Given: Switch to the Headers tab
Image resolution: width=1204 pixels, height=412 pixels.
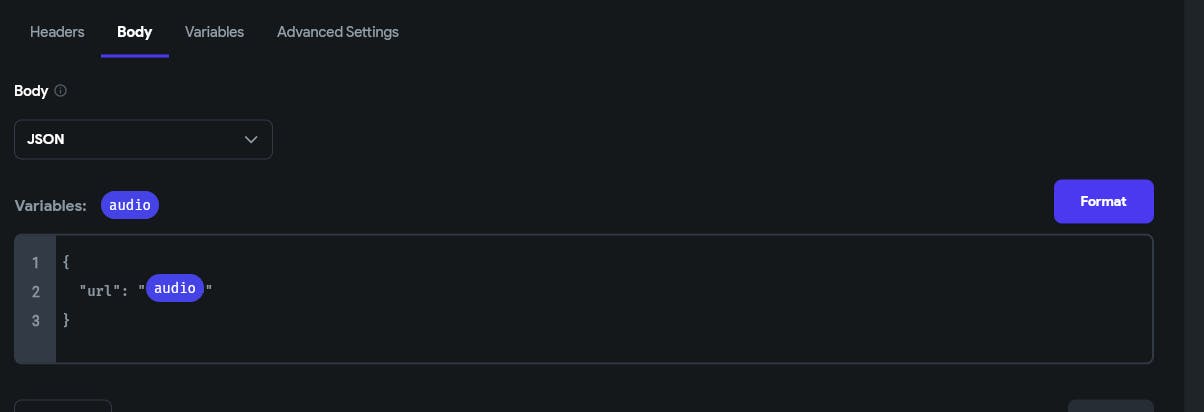Looking at the screenshot, I should coord(57,32).
